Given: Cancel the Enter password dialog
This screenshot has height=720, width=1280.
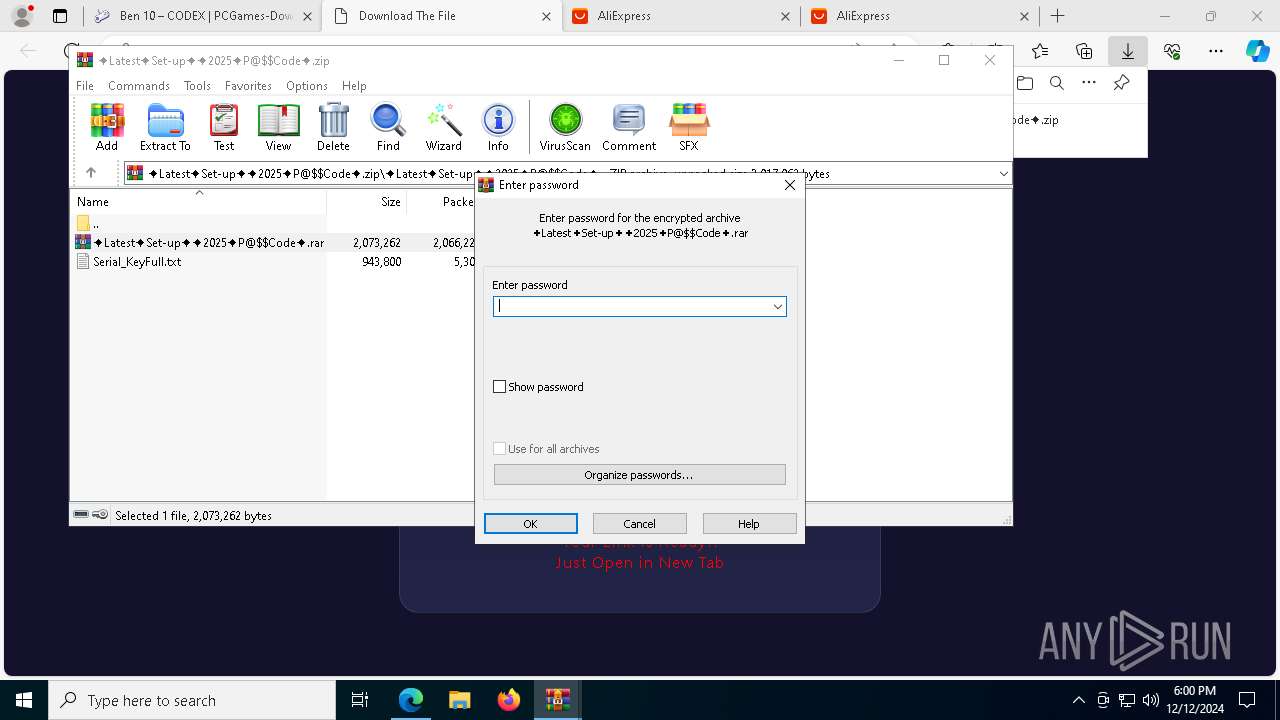Looking at the screenshot, I should 640,523.
